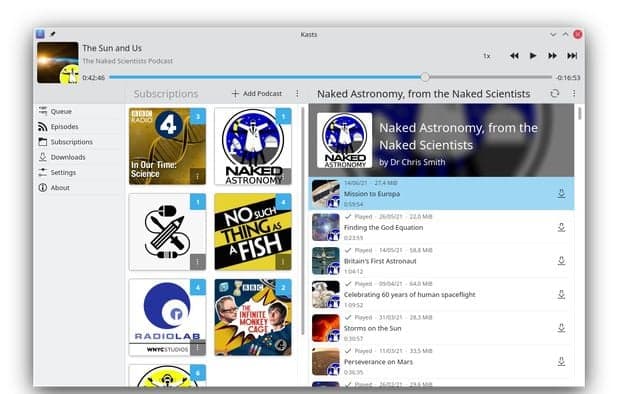Click the pin icon in title bar
The image size is (618, 394).
pyautogui.click(x=53, y=34)
